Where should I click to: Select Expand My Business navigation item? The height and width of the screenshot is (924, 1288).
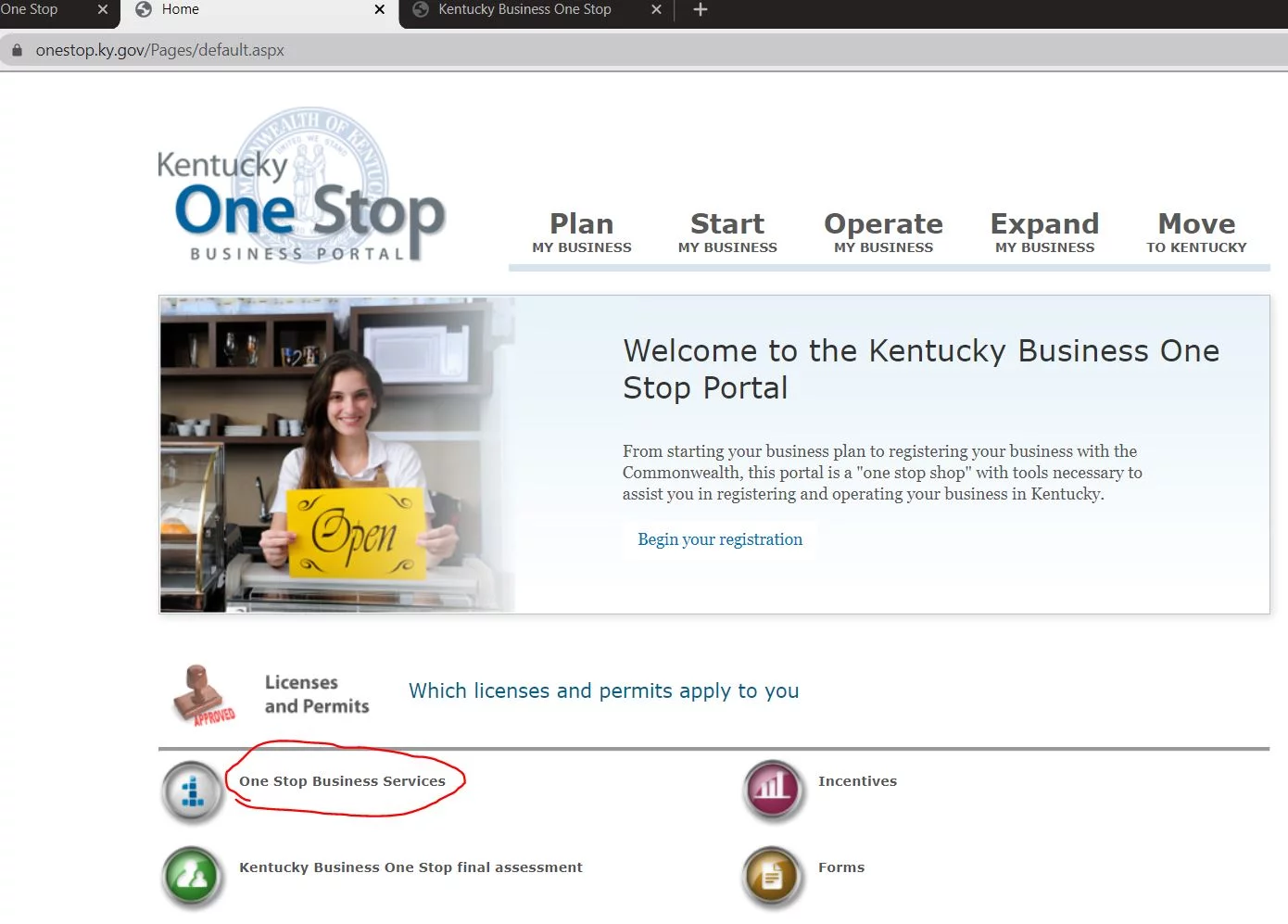click(x=1044, y=233)
